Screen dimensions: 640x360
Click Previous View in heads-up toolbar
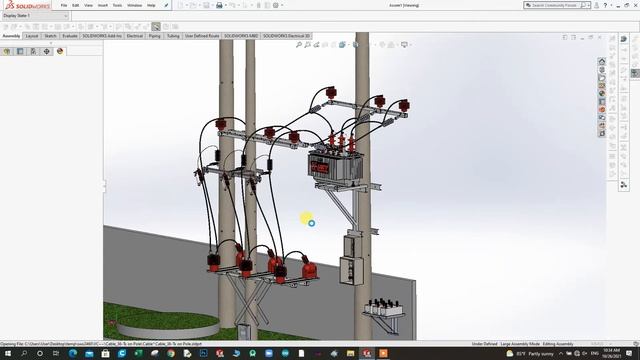pyautogui.click(x=316, y=44)
